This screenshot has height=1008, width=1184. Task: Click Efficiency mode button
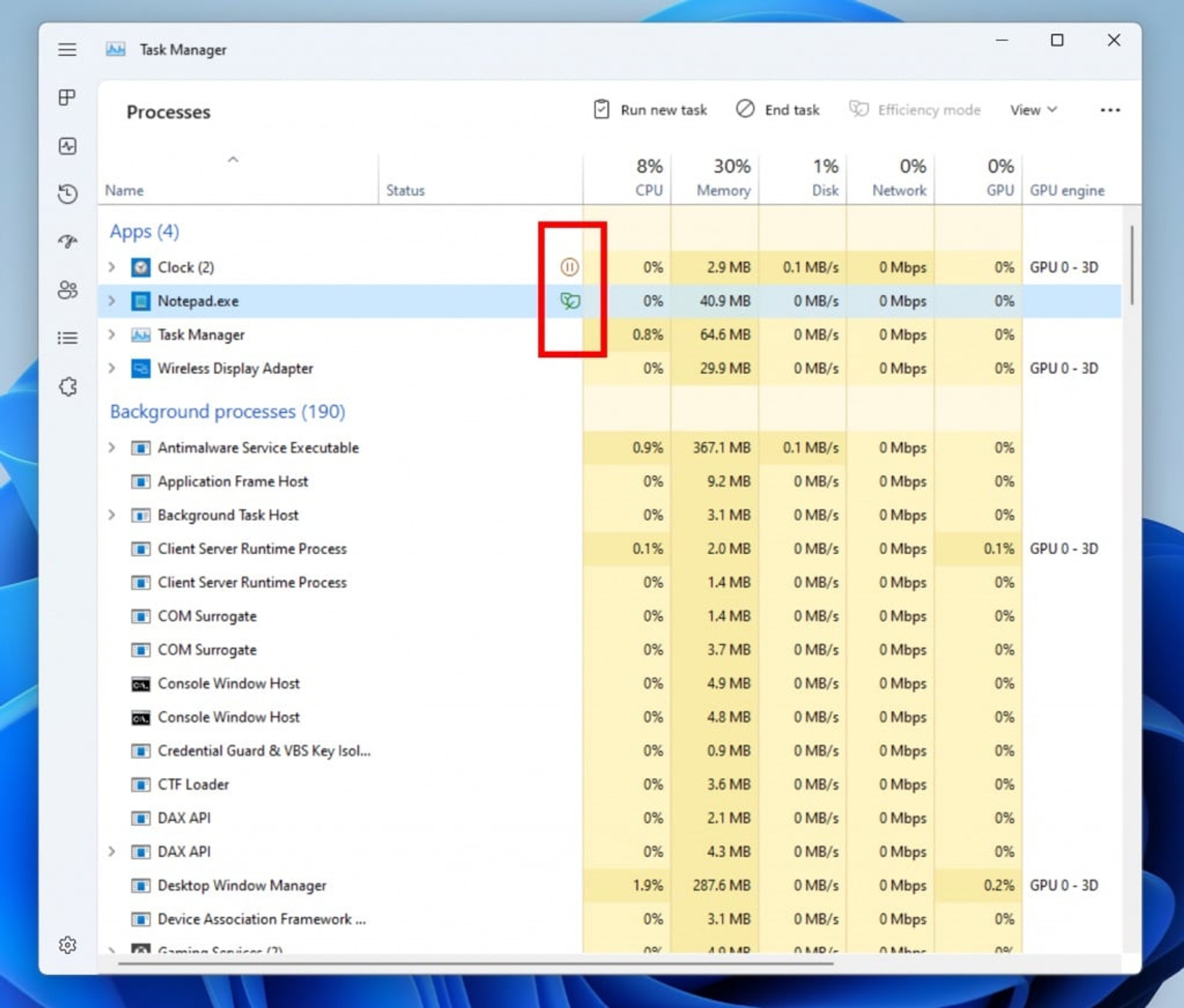[x=915, y=110]
